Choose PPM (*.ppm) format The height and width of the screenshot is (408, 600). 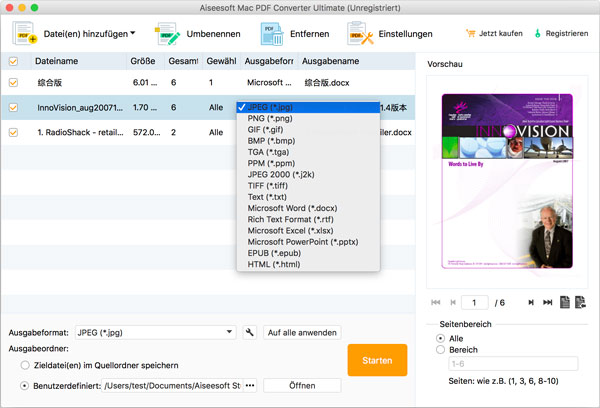pos(308,163)
